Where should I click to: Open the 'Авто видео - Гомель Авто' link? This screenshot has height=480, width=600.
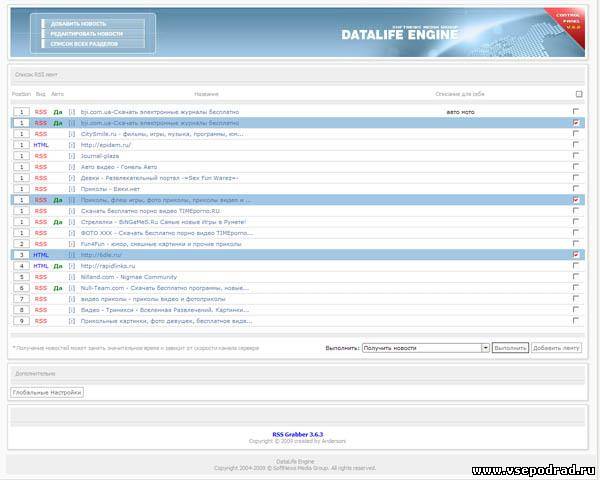pos(119,167)
